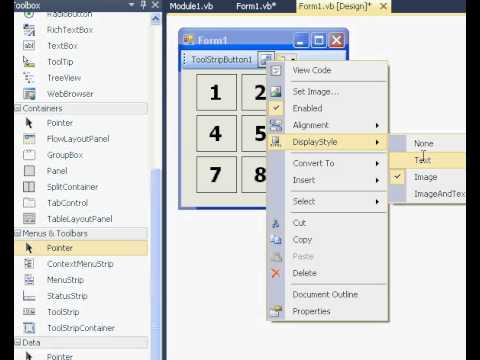Click the Properties icon in context menu
Screen dimensions: 480x360
[x=276, y=311]
